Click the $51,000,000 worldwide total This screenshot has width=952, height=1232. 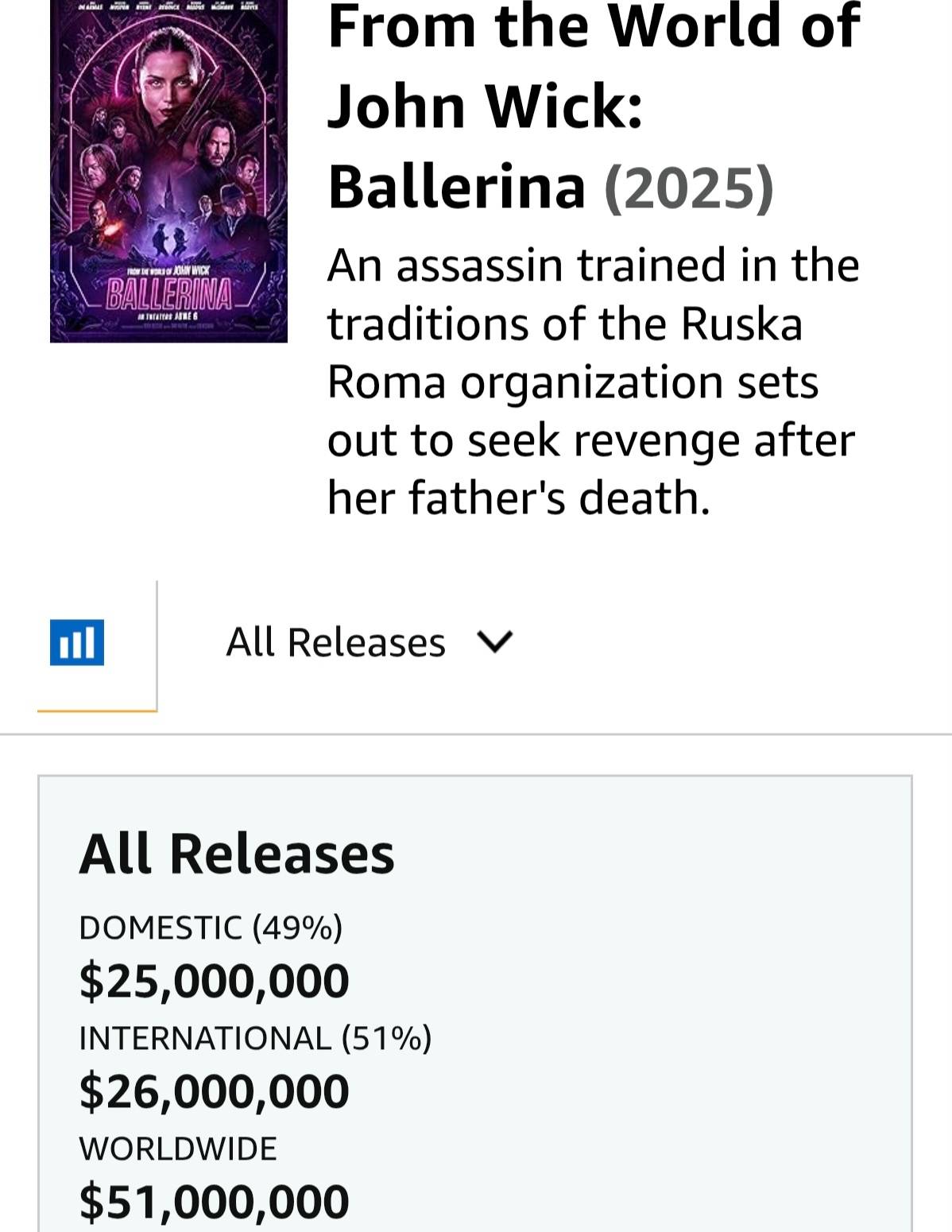(x=214, y=1201)
